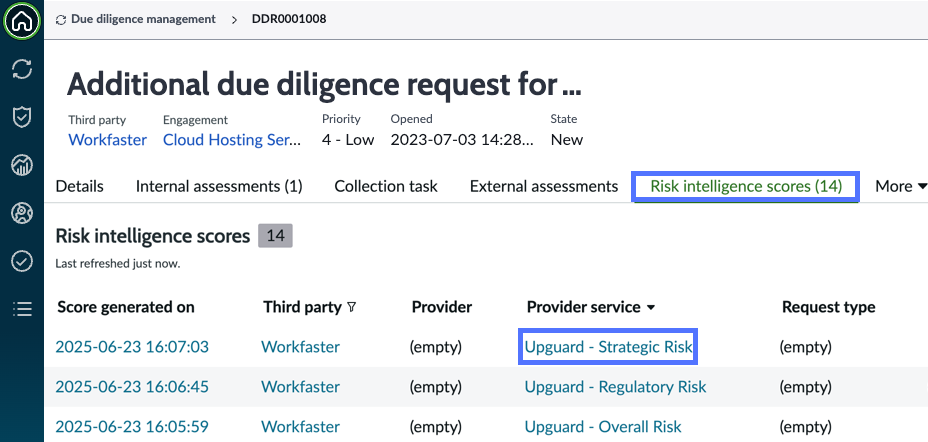The width and height of the screenshot is (928, 442).
Task: Click the Third party column header
Action: (302, 307)
